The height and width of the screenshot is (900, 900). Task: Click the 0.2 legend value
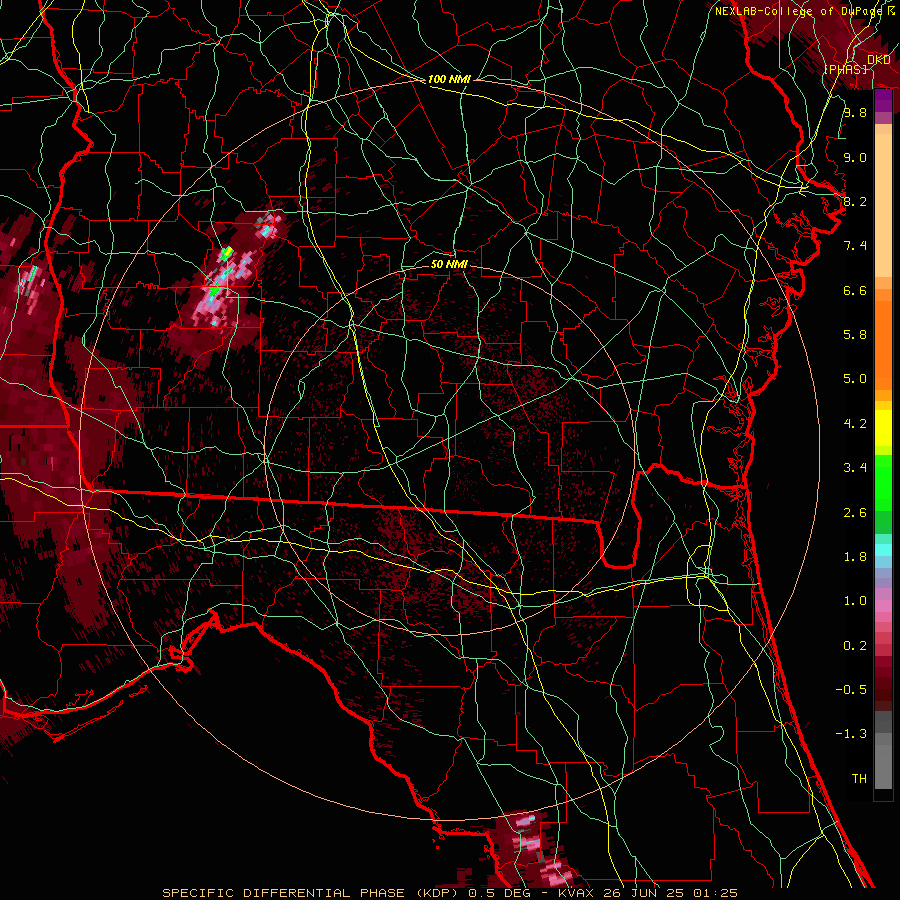pos(855,646)
